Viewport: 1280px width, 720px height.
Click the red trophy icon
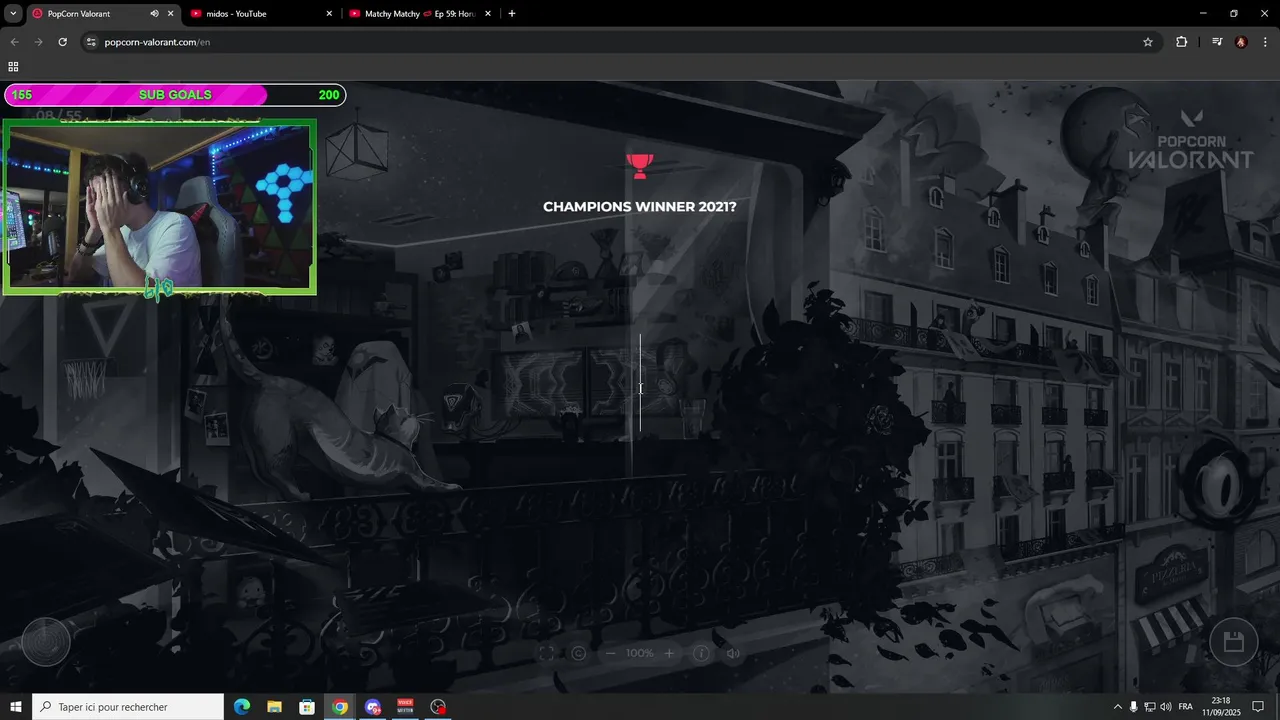coord(640,165)
